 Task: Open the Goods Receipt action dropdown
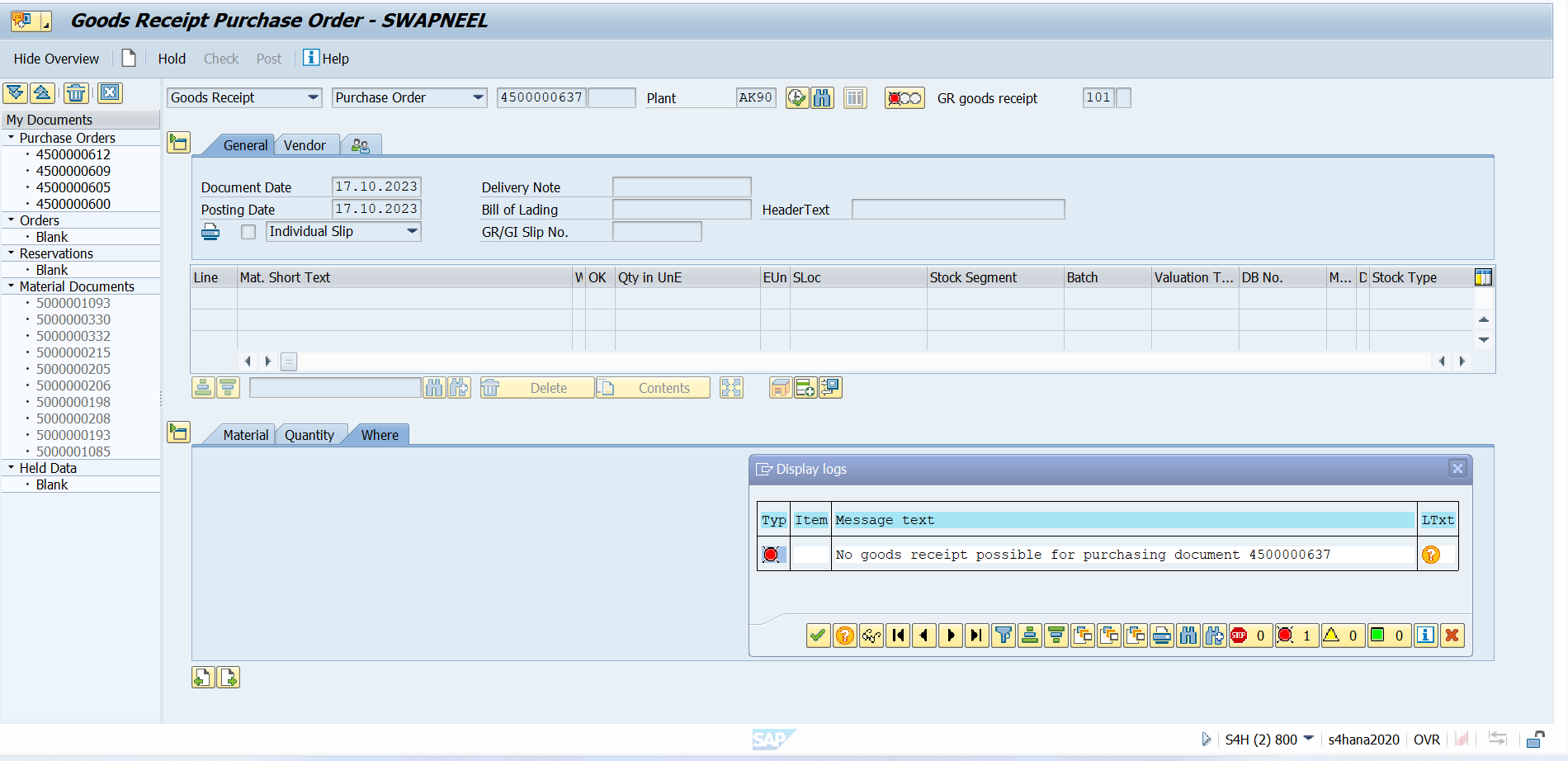(313, 97)
